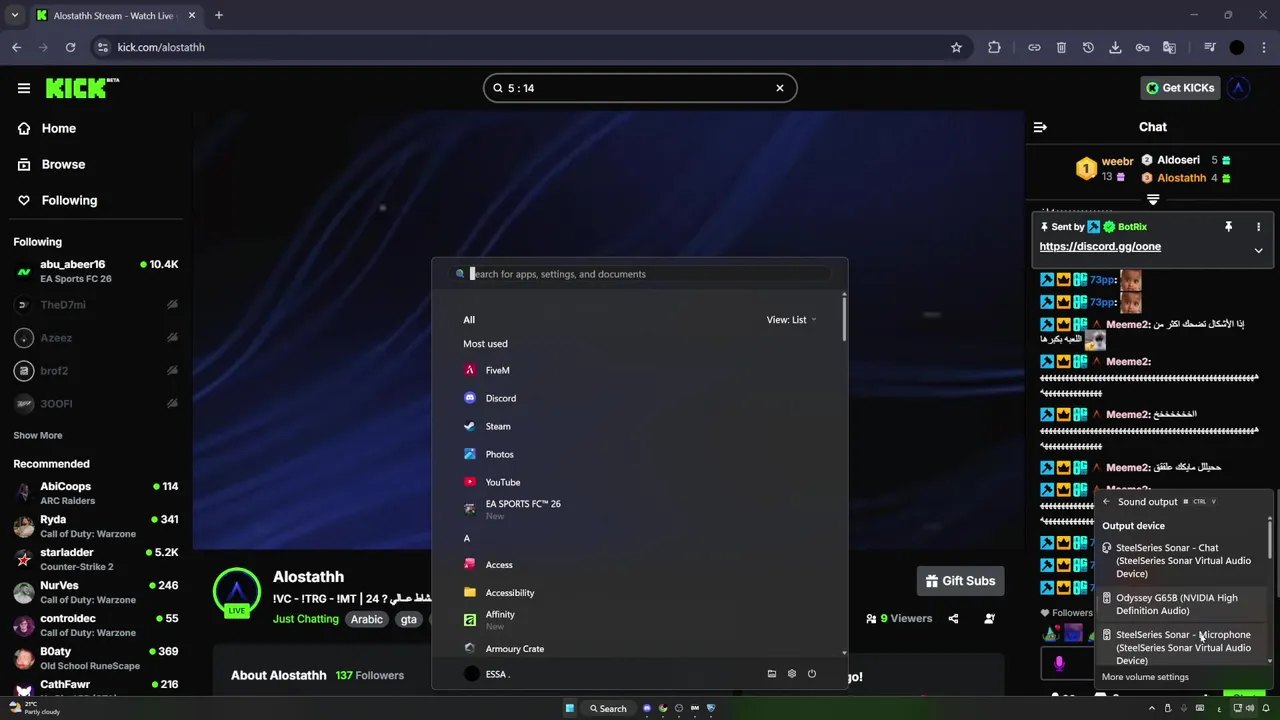Image resolution: width=1280 pixels, height=720 pixels.
Task: Open starladder recommended channel
Action: click(x=96, y=559)
